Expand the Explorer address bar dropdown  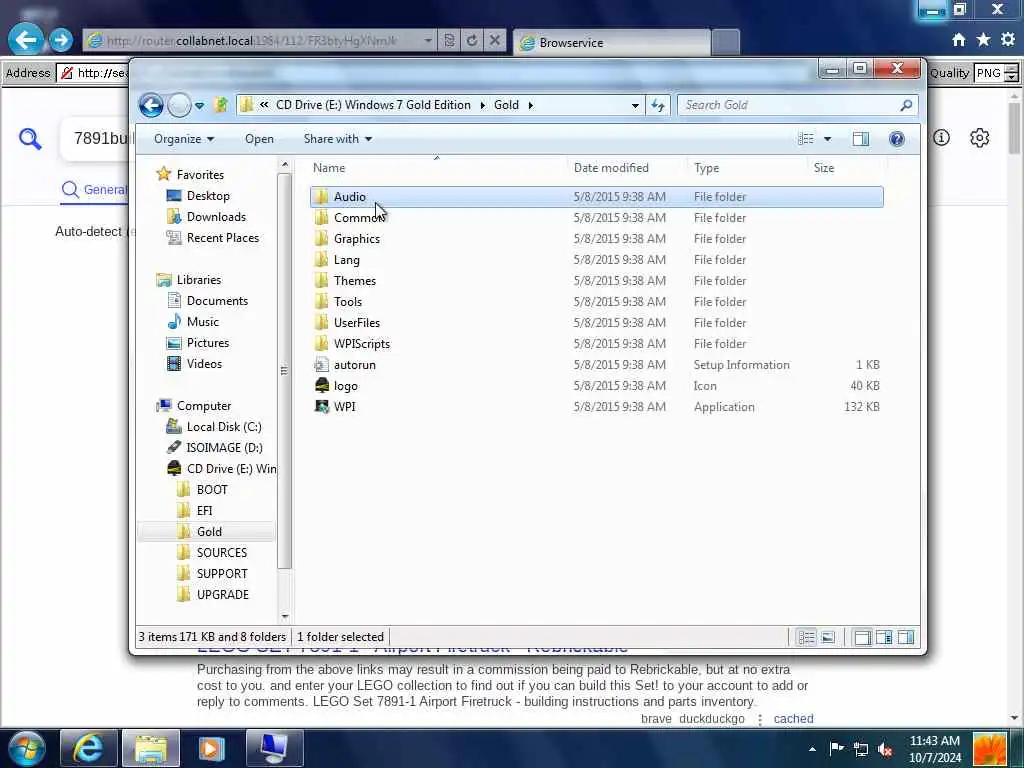pos(635,105)
